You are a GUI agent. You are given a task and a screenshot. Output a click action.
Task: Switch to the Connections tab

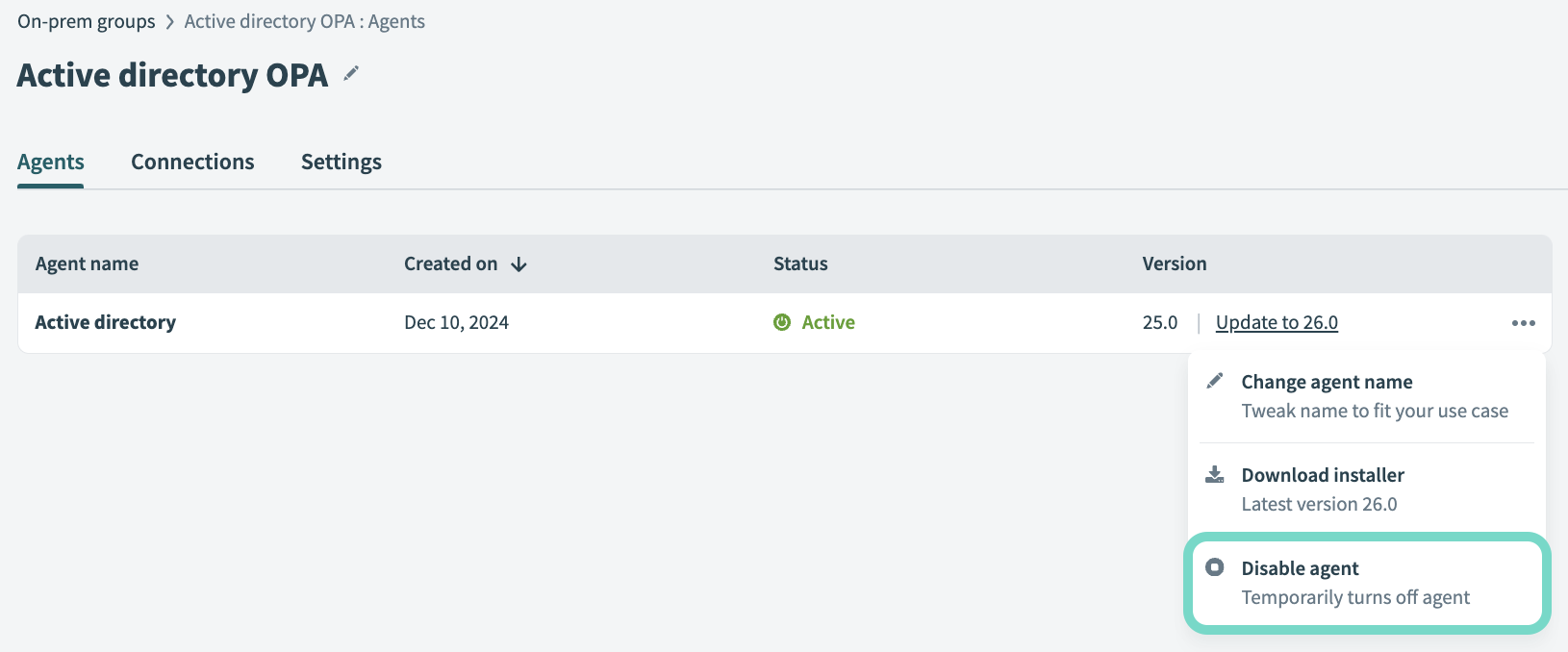click(192, 162)
